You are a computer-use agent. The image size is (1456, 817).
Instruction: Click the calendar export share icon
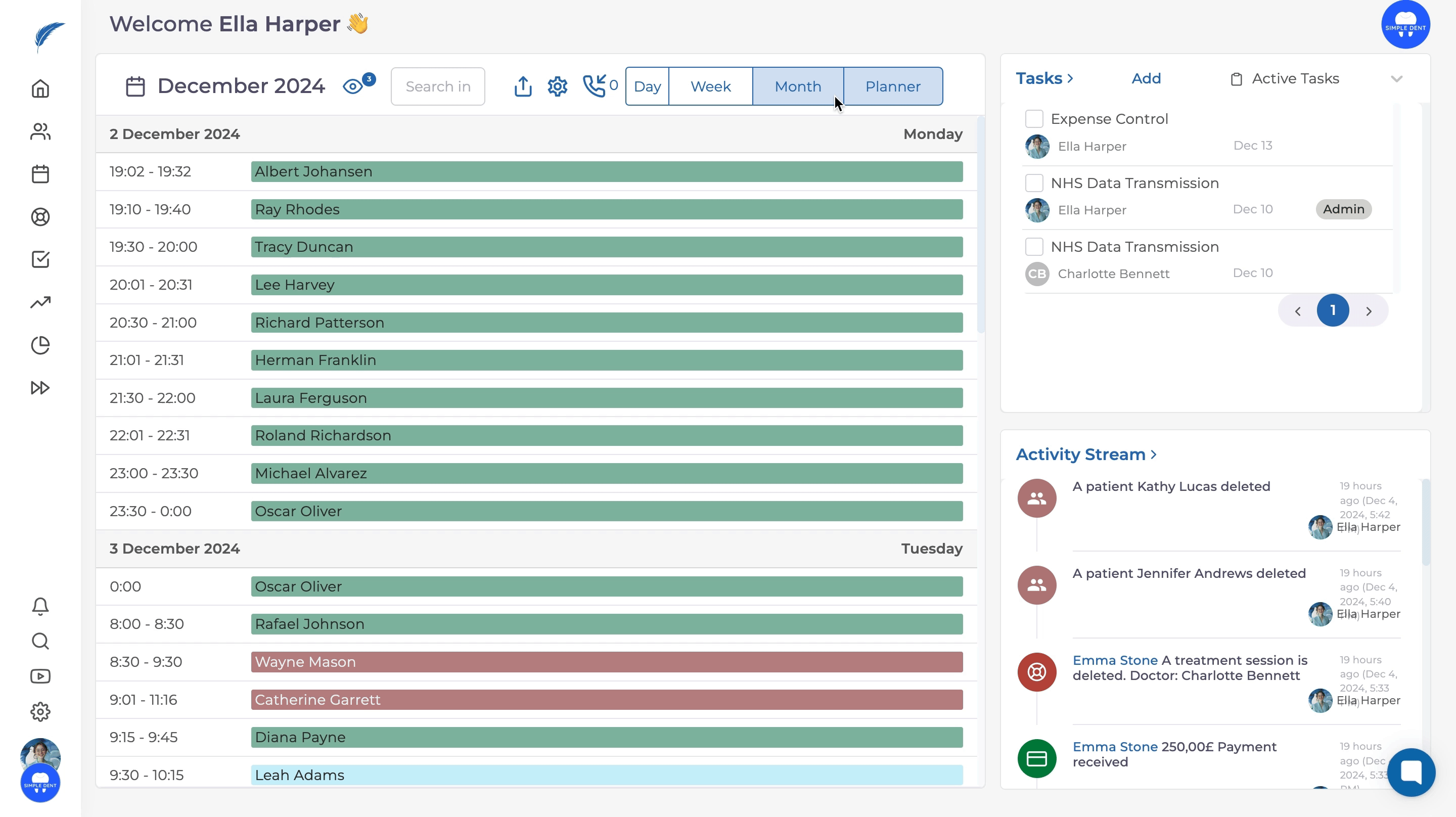click(x=523, y=86)
